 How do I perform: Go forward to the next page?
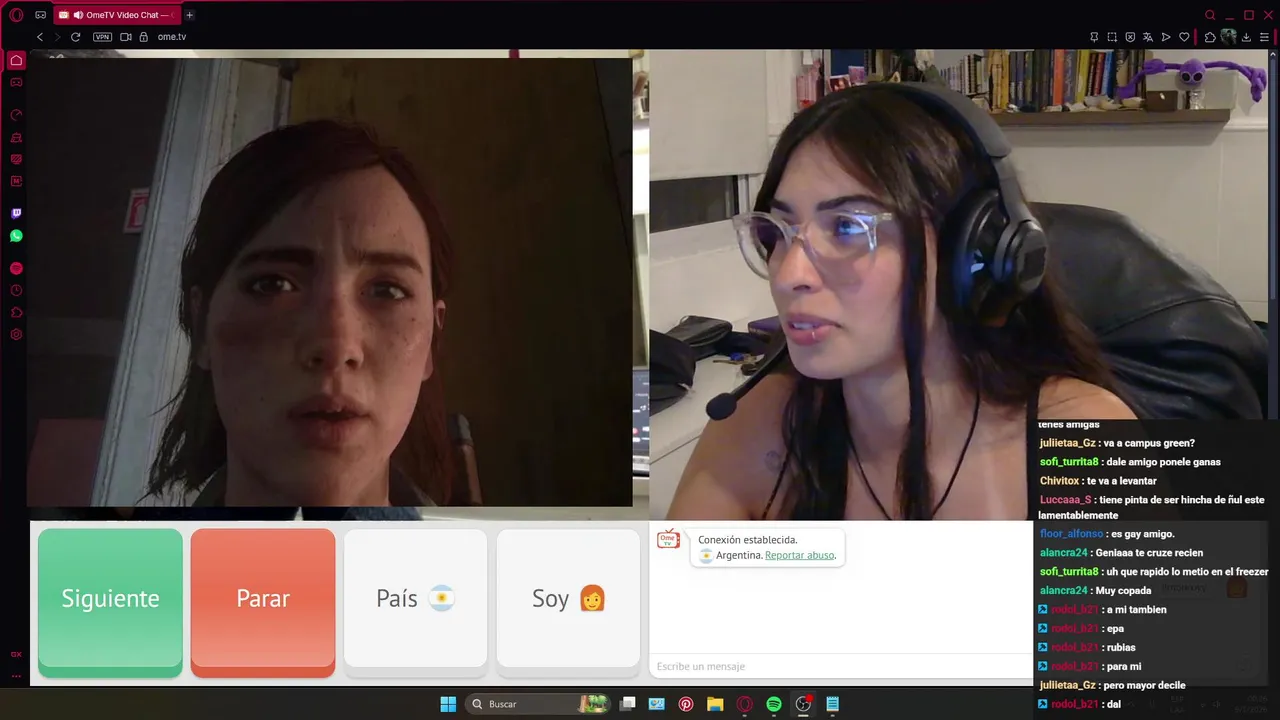(57, 37)
